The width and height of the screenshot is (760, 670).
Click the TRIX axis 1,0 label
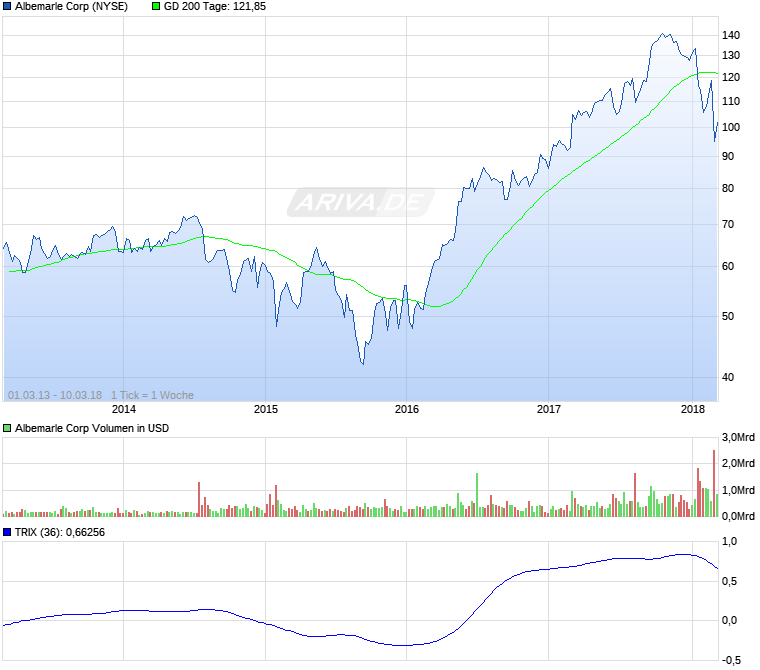tap(729, 542)
